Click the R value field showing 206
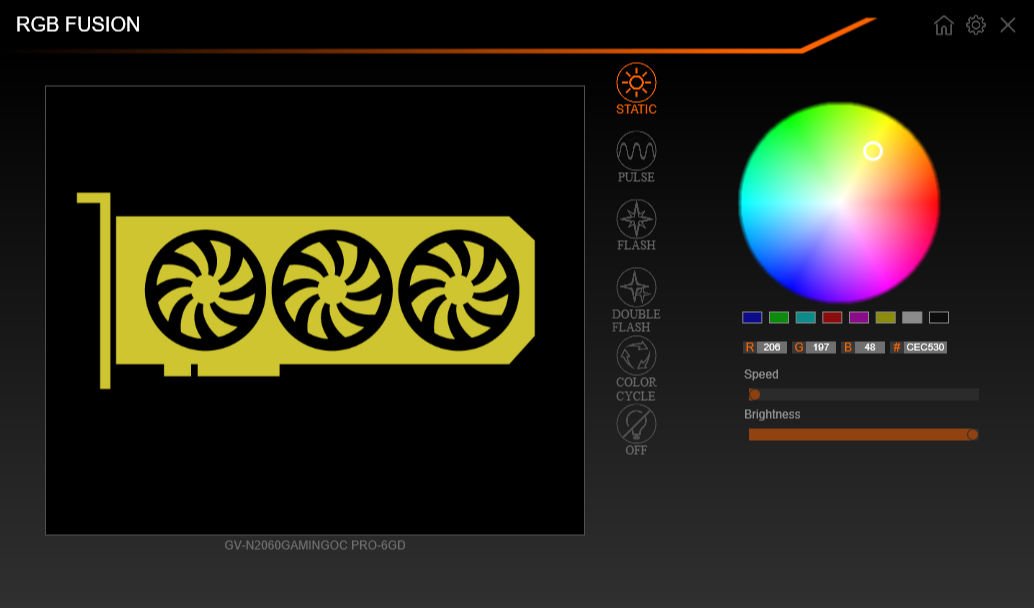This screenshot has height=608, width=1034. click(x=772, y=348)
